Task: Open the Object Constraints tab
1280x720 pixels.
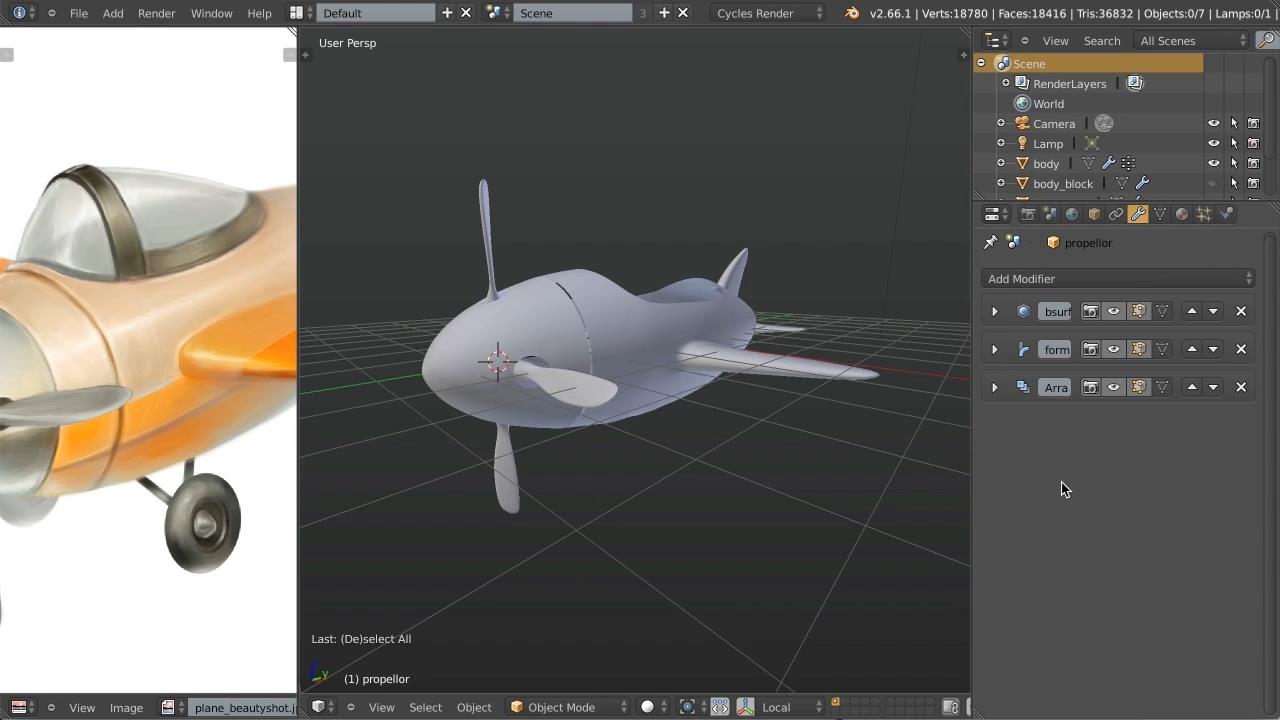Action: 1116,214
